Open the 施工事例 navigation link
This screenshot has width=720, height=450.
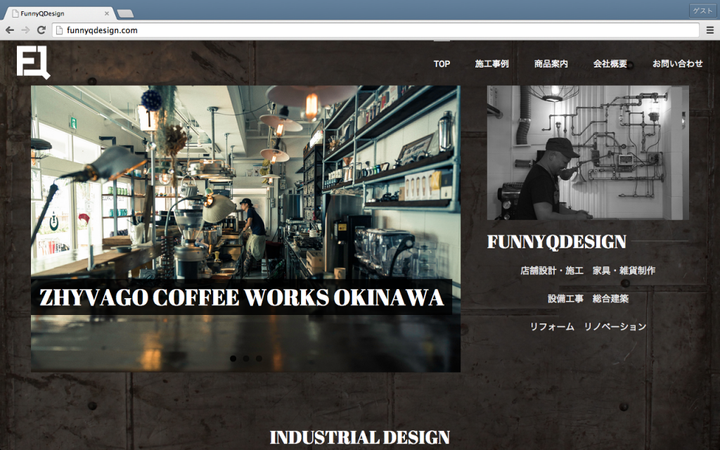click(x=492, y=64)
